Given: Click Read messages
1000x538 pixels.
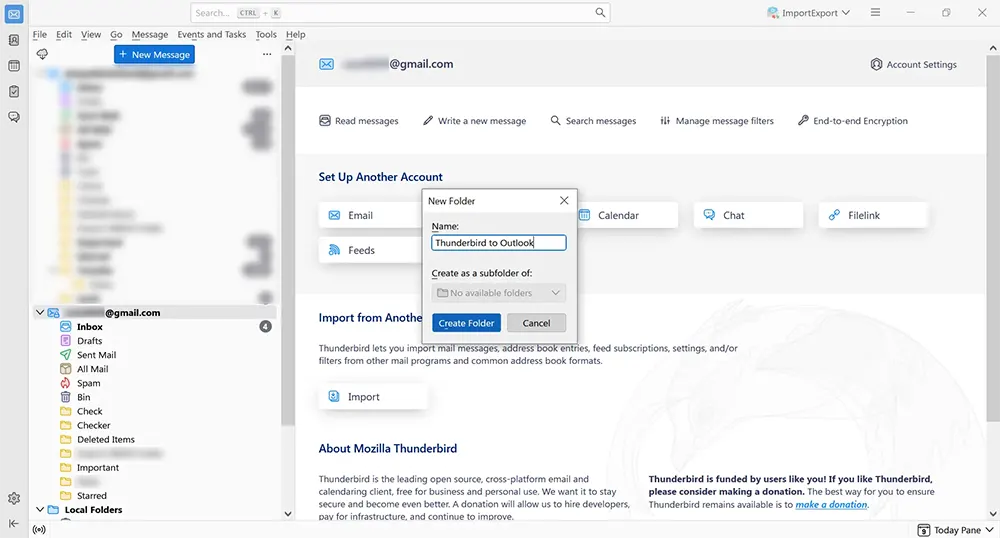Looking at the screenshot, I should [x=358, y=120].
